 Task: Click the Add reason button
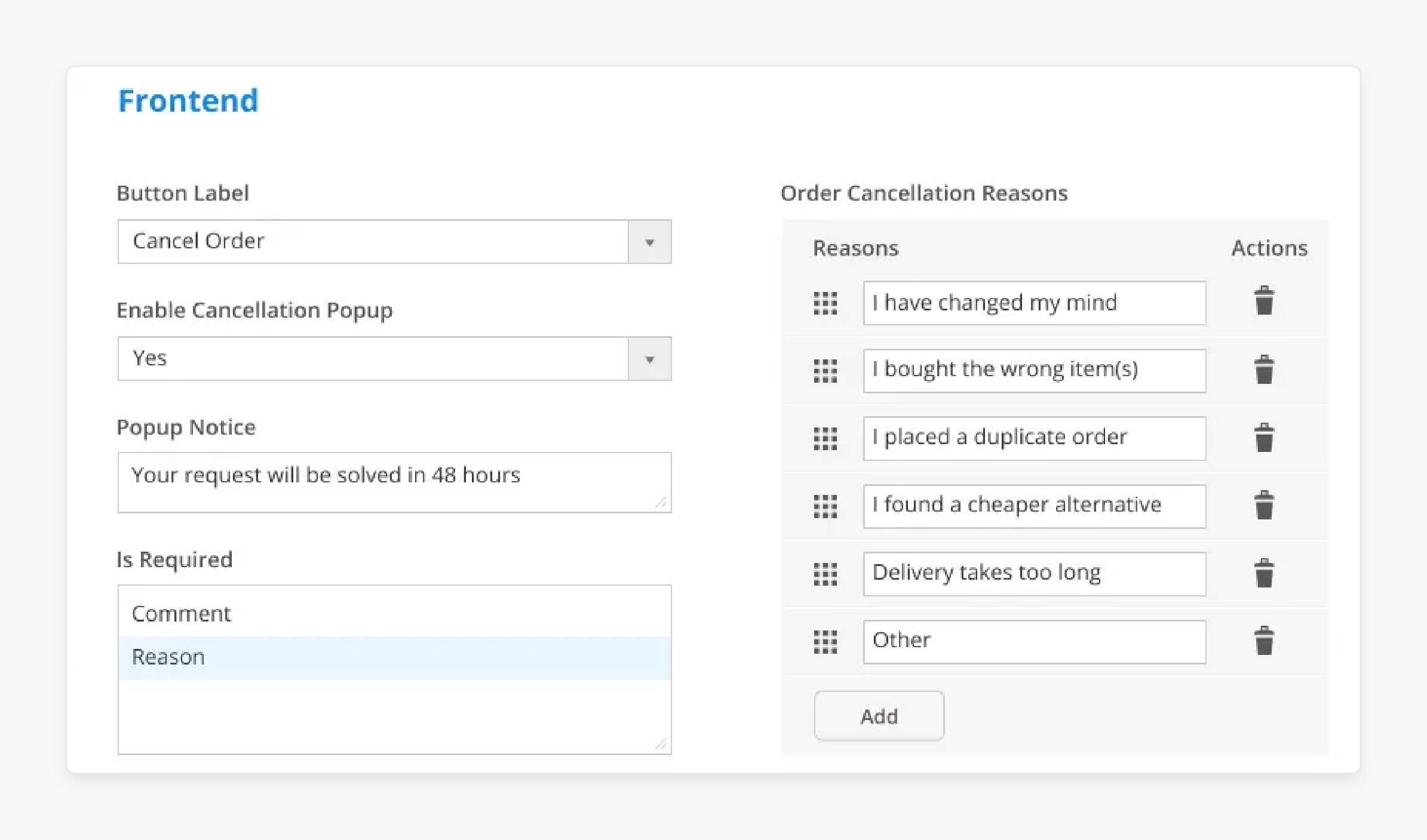(879, 716)
